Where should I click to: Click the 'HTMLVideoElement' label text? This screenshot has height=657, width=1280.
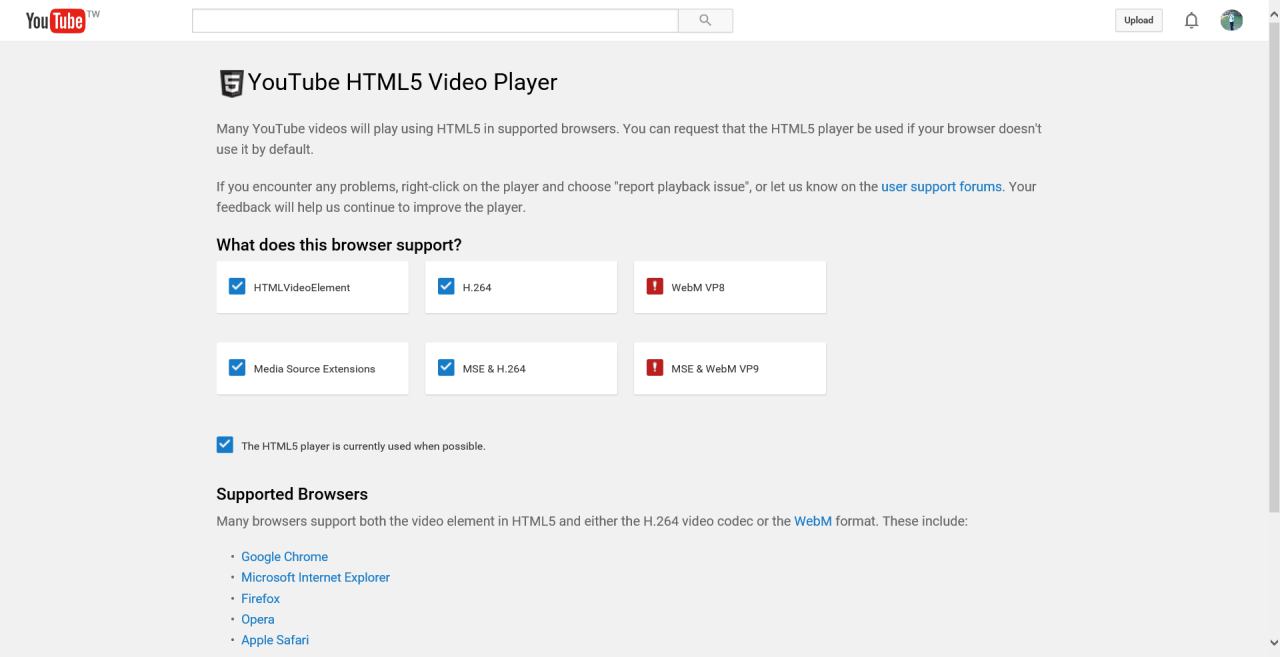(x=302, y=288)
